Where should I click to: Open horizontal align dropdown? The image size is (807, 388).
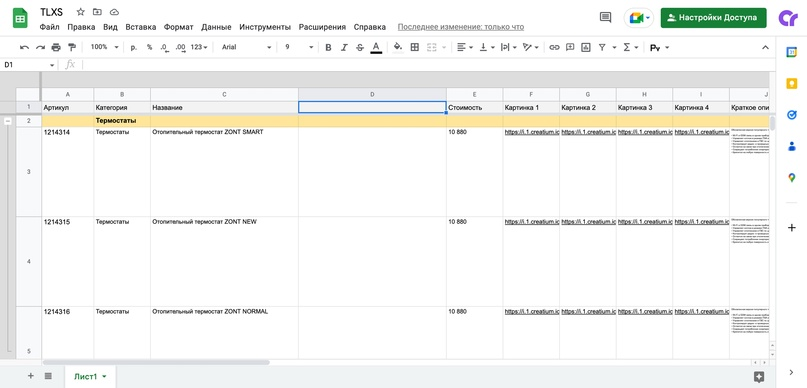pyautogui.click(x=465, y=47)
